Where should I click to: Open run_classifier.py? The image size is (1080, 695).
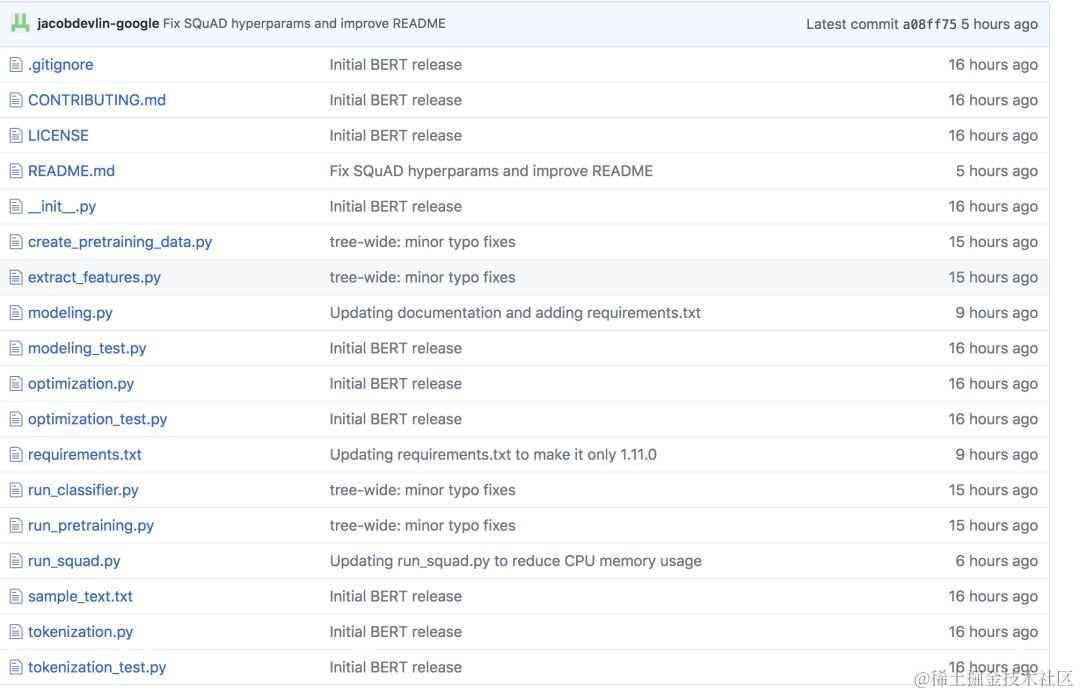[x=83, y=490]
